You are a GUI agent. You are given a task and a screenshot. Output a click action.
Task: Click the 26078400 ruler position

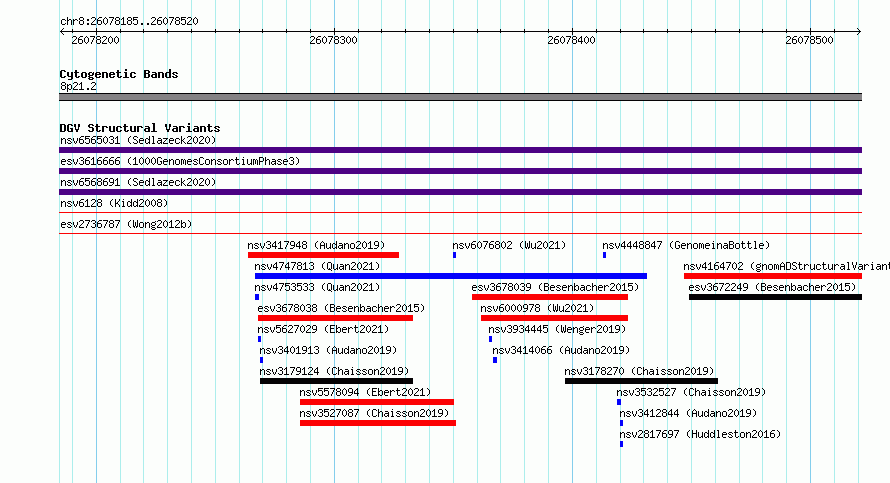point(572,40)
